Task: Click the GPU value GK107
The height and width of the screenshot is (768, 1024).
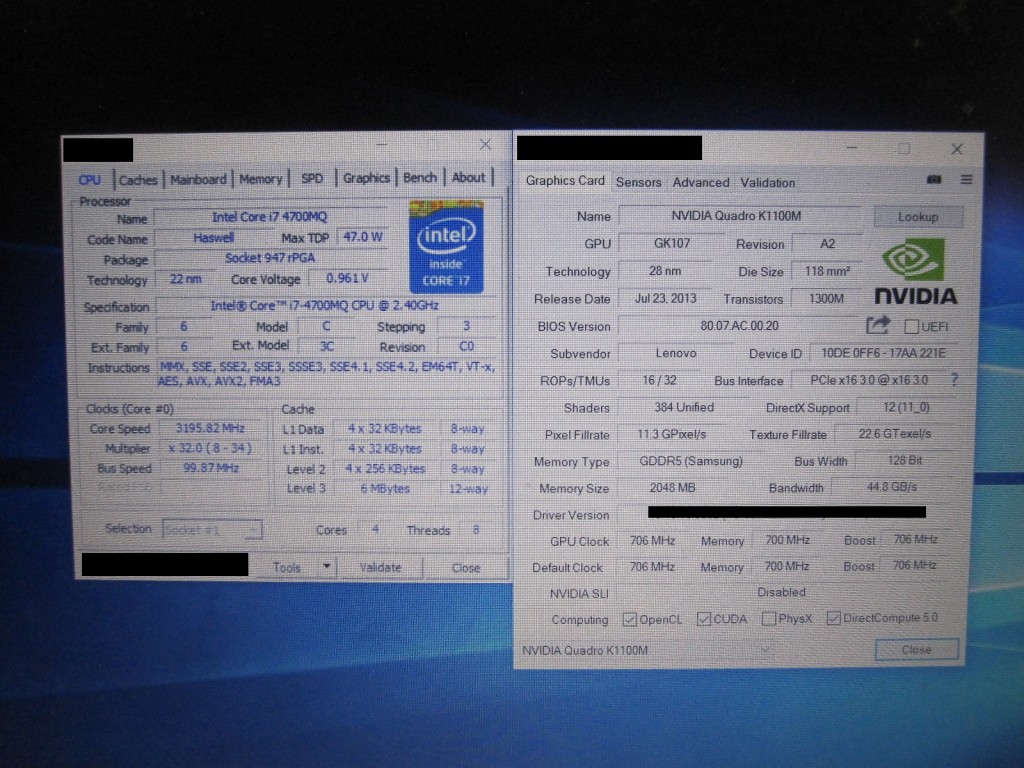Action: (672, 243)
